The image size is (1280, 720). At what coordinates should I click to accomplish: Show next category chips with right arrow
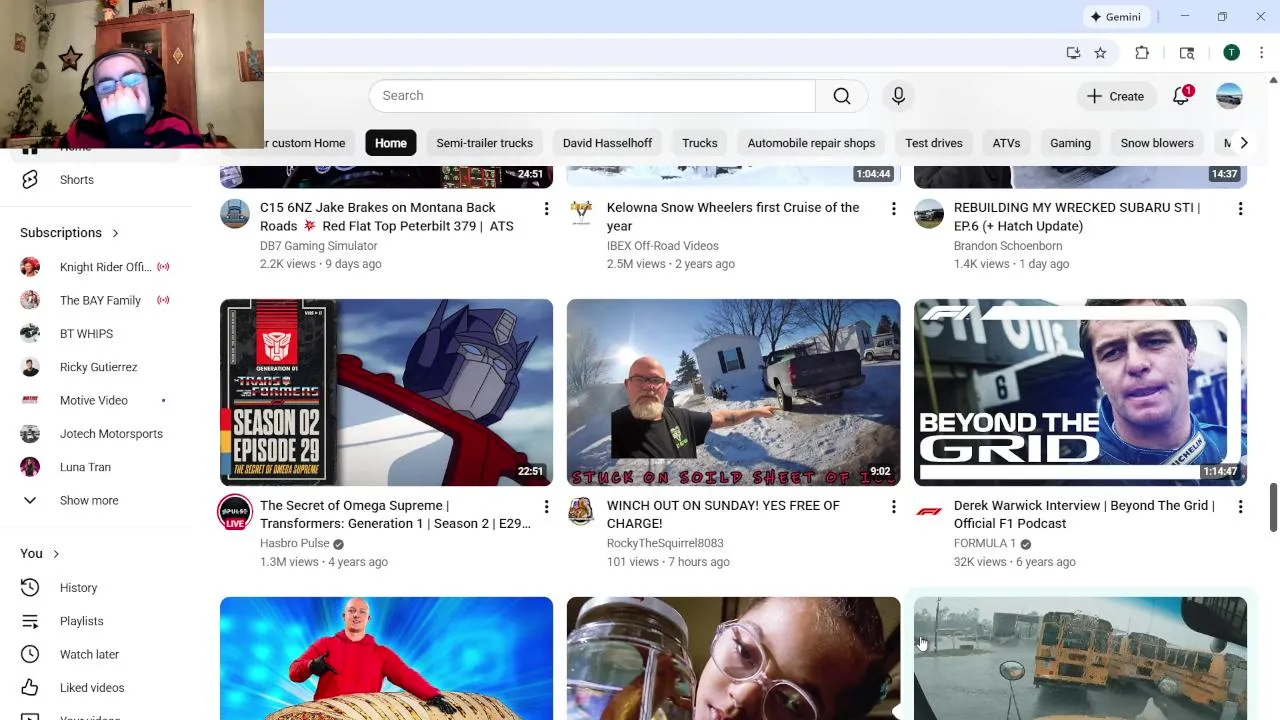tap(1243, 143)
